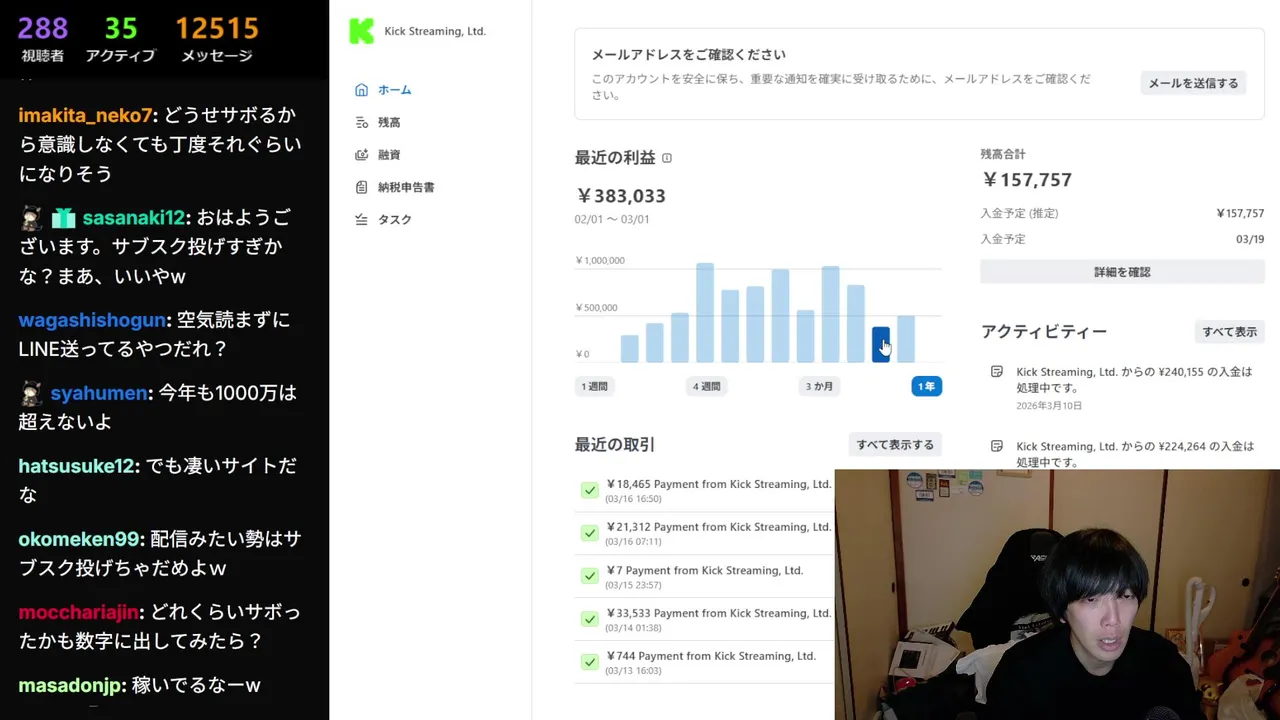Image resolution: width=1280 pixels, height=720 pixels.
Task: Click the gift badge by sasanaki12
Action: click(64, 218)
